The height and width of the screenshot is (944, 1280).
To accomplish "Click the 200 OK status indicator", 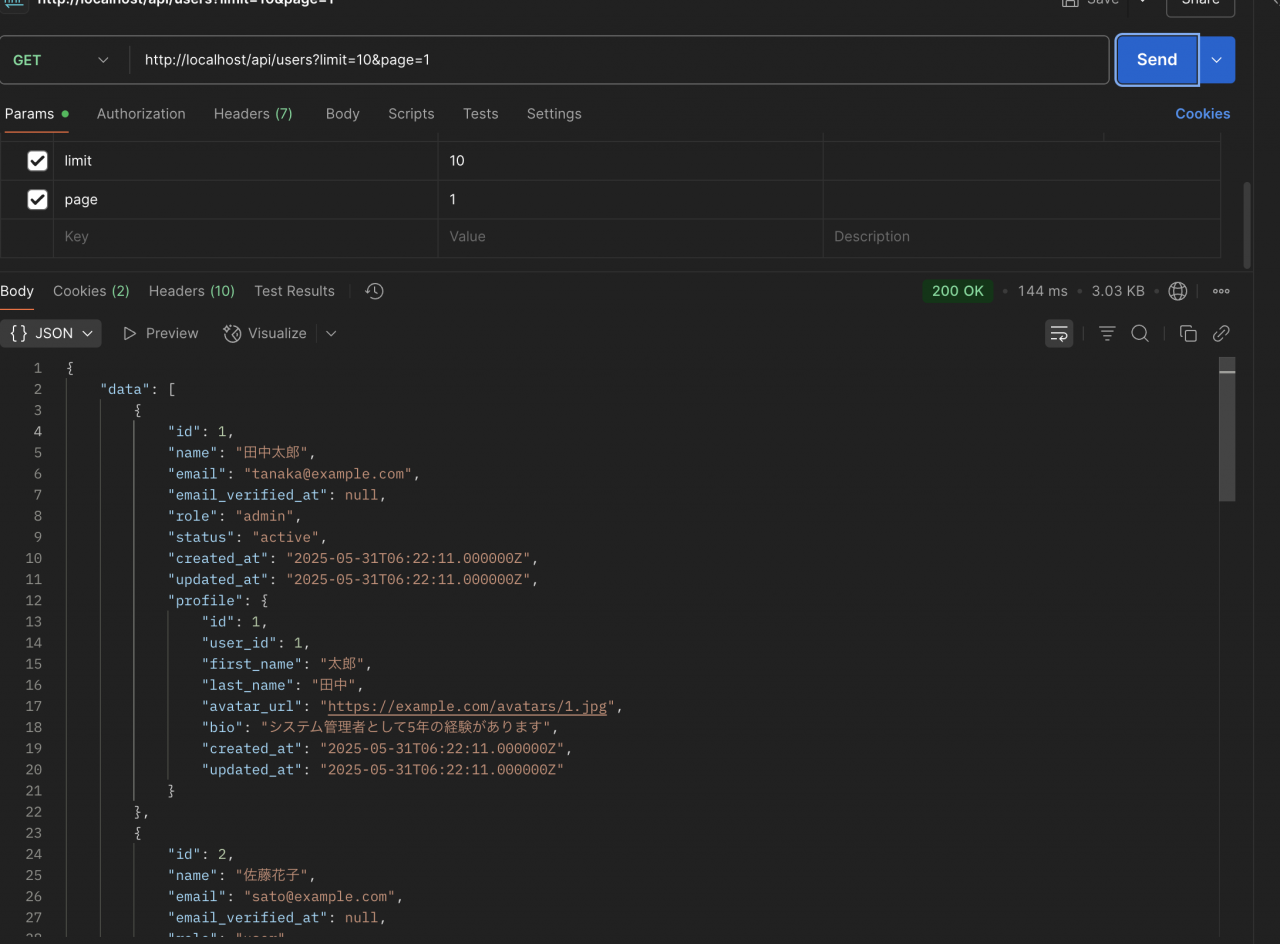I will pyautogui.click(x=957, y=290).
